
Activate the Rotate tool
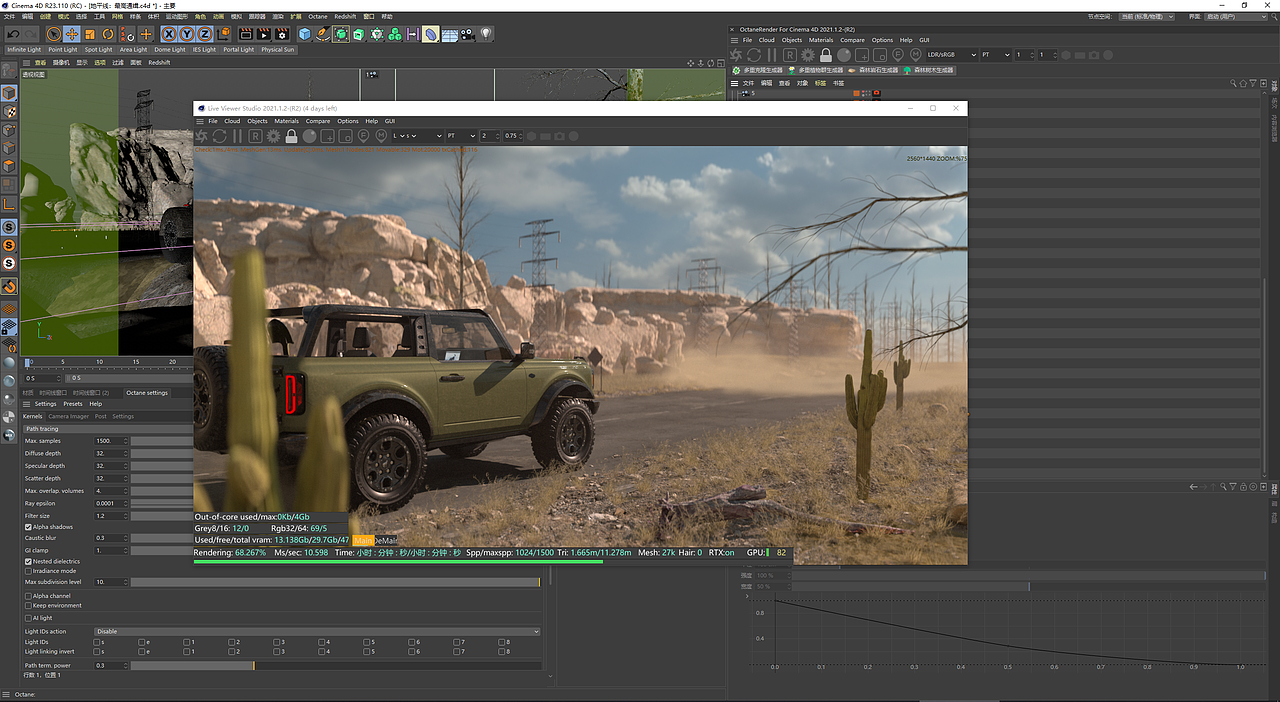click(x=108, y=34)
